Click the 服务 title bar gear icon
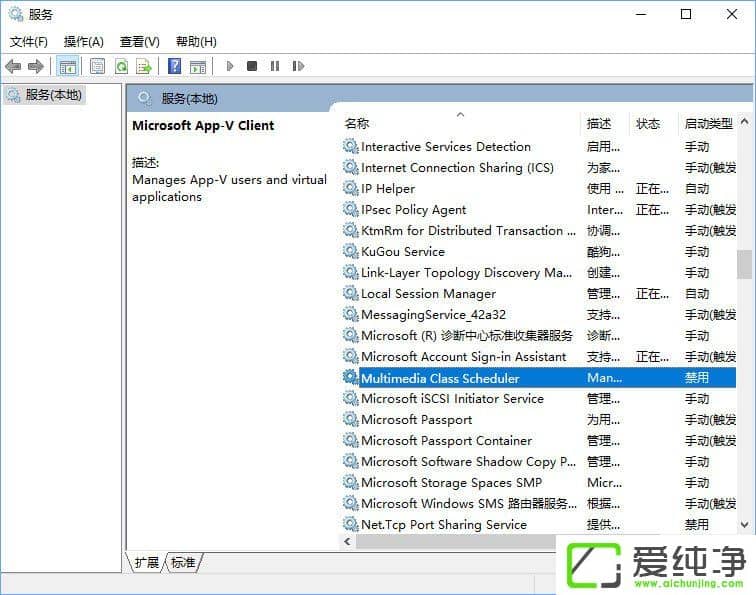756x595 pixels. pos(16,14)
